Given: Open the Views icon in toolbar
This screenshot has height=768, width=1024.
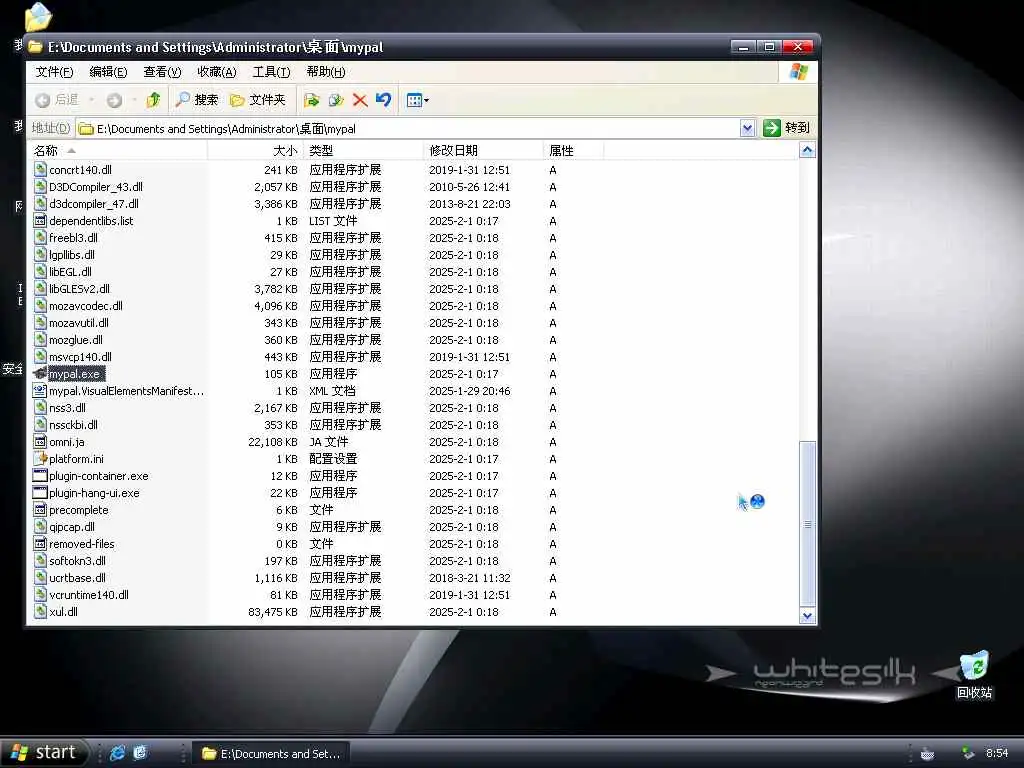Looking at the screenshot, I should click(414, 100).
